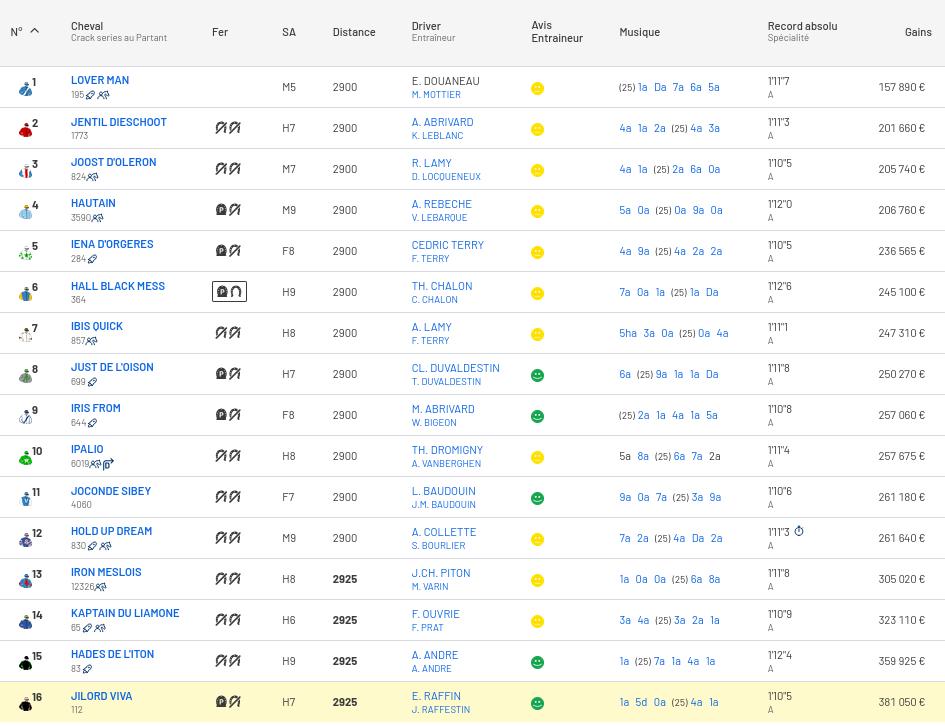Click HALL BLACK MESS boxed horseshoe icon
This screenshot has width=945, height=726.
click(x=229, y=292)
